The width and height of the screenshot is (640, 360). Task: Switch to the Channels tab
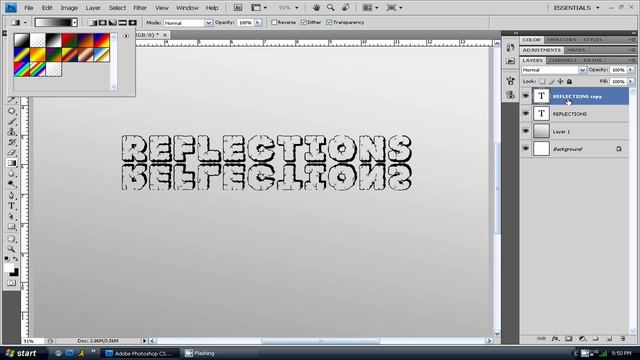coord(562,60)
